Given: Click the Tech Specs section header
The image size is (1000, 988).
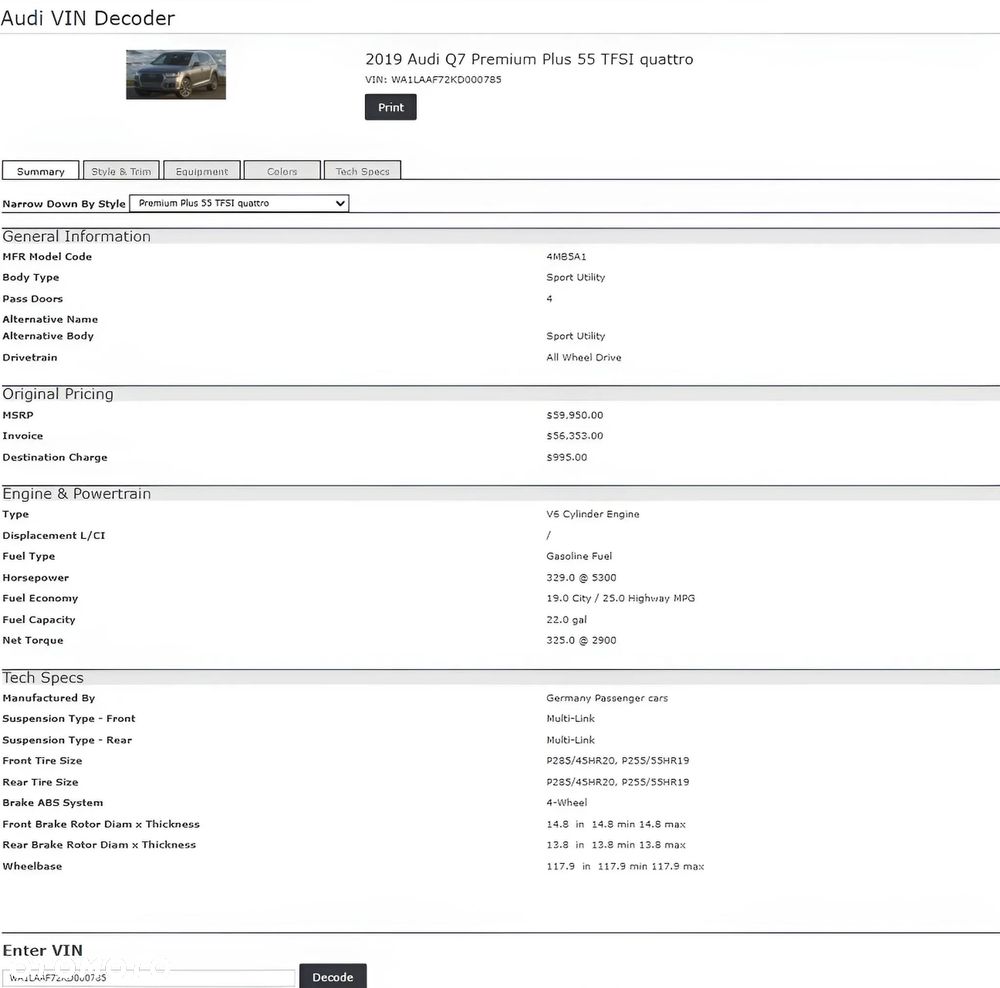Looking at the screenshot, I should tap(43, 677).
